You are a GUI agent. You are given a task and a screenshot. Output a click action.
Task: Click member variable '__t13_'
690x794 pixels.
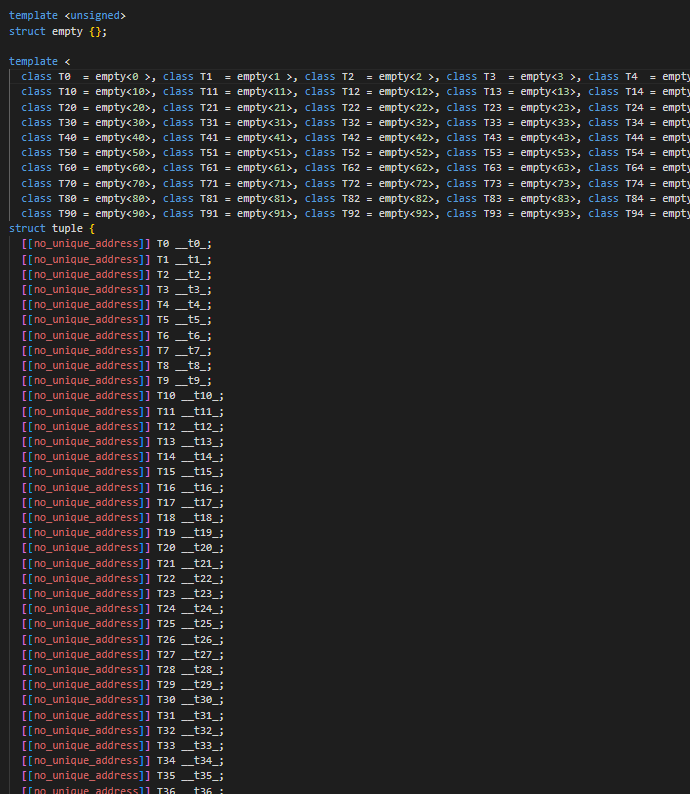click(x=200, y=442)
